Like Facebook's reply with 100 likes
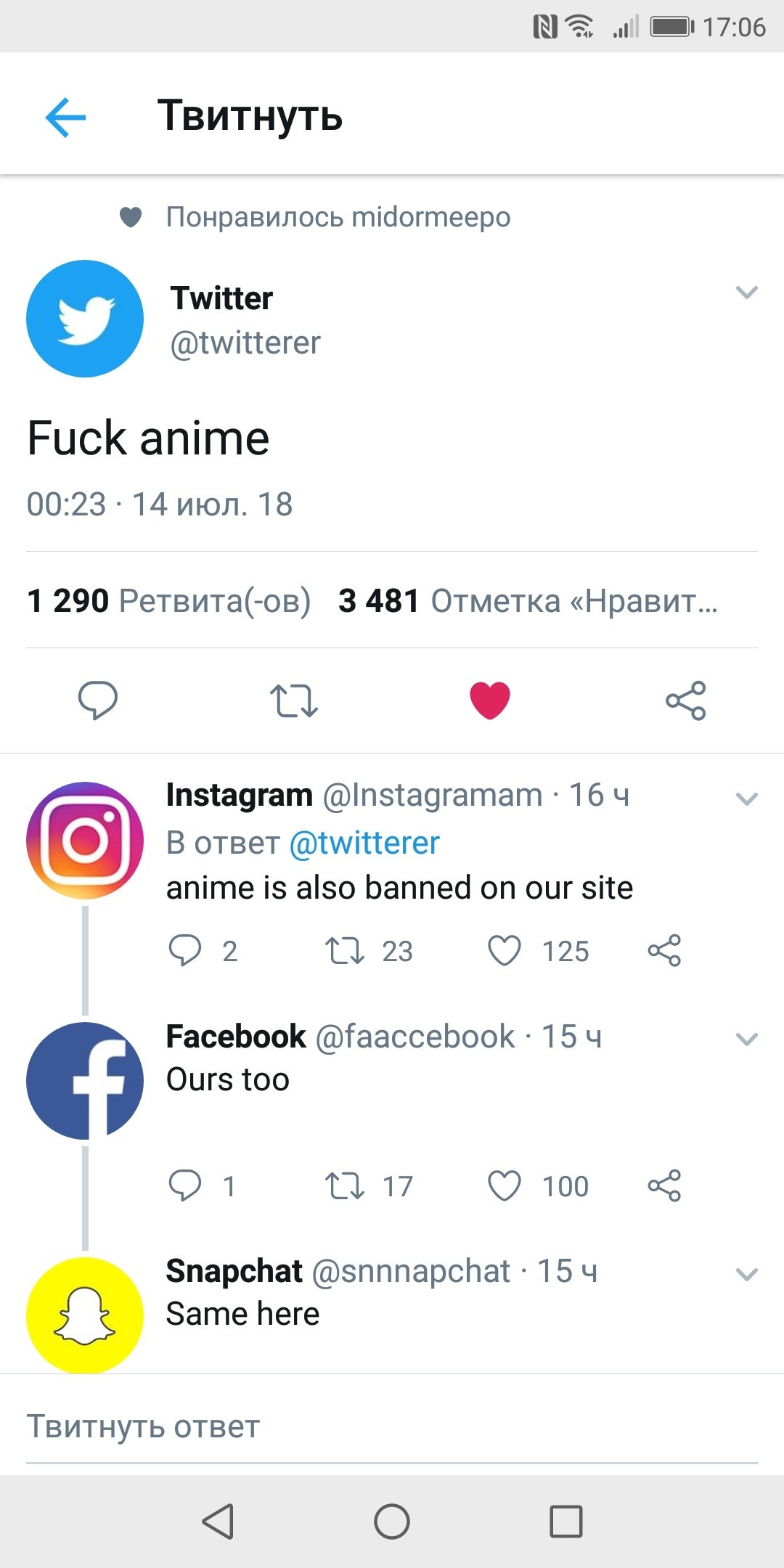The height and width of the screenshot is (1568, 784). click(505, 1185)
